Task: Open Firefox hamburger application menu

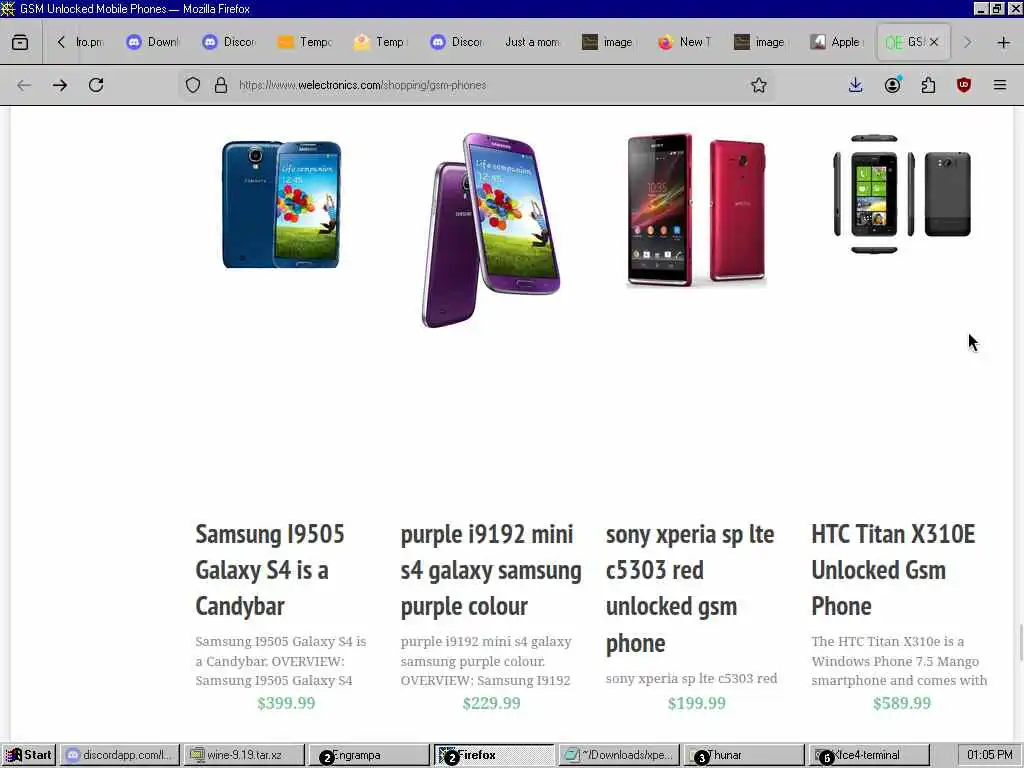Action: (x=1000, y=85)
